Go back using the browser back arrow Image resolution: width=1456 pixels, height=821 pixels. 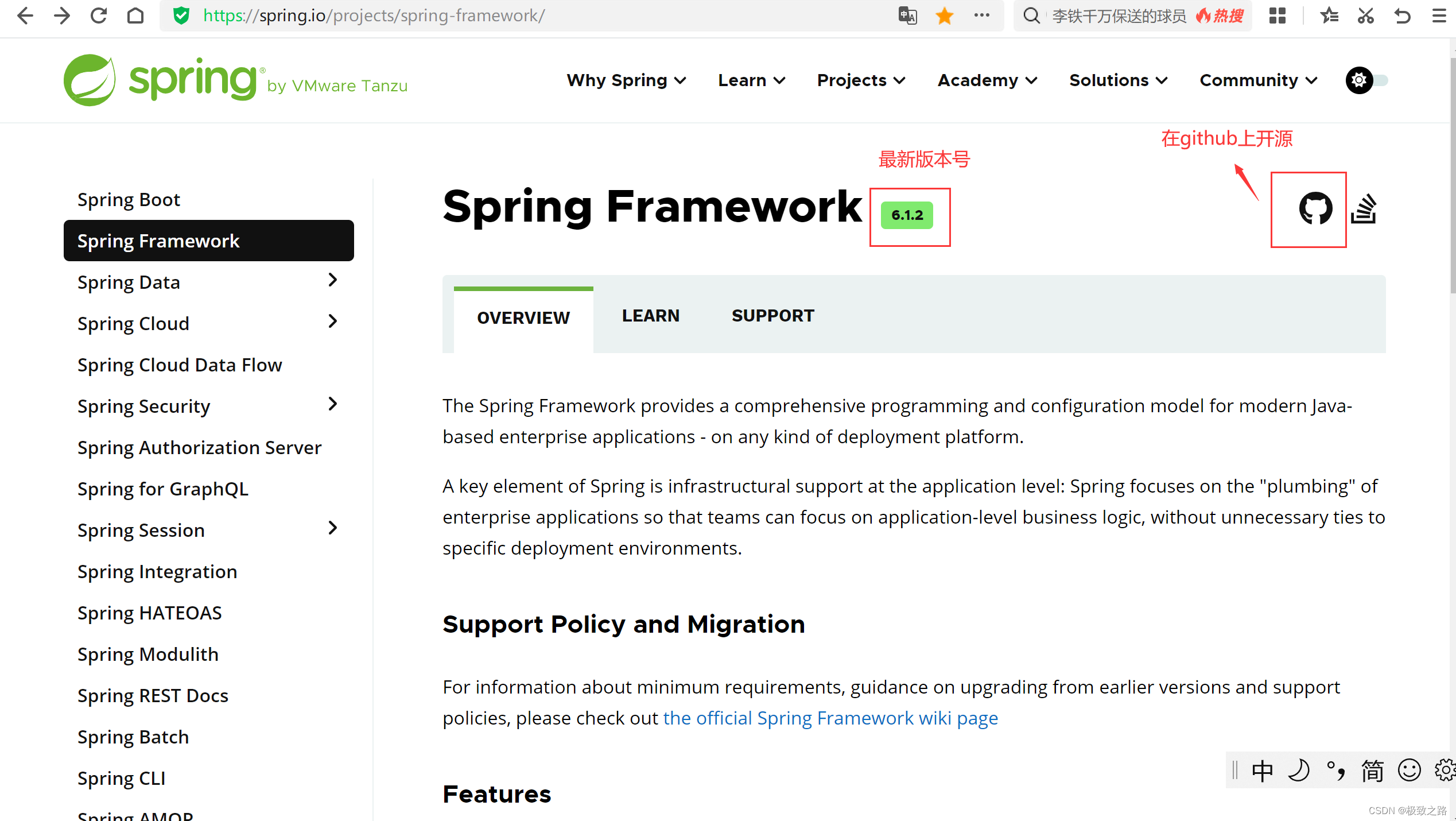coord(25,16)
